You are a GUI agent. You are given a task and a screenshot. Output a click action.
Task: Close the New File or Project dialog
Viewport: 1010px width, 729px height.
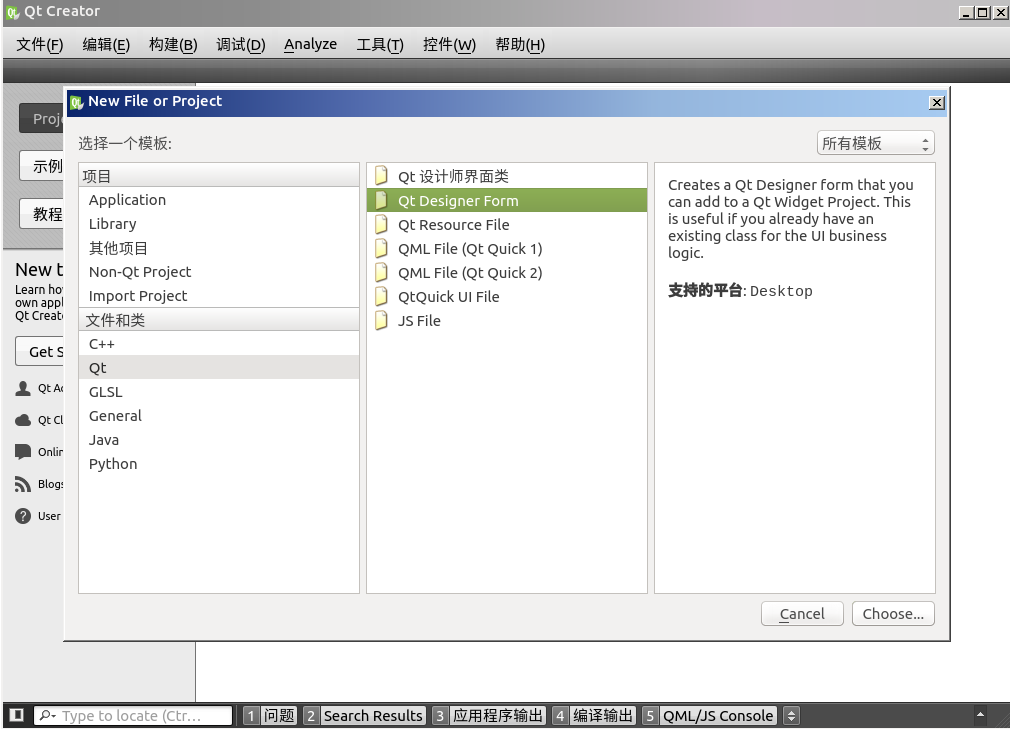937,102
